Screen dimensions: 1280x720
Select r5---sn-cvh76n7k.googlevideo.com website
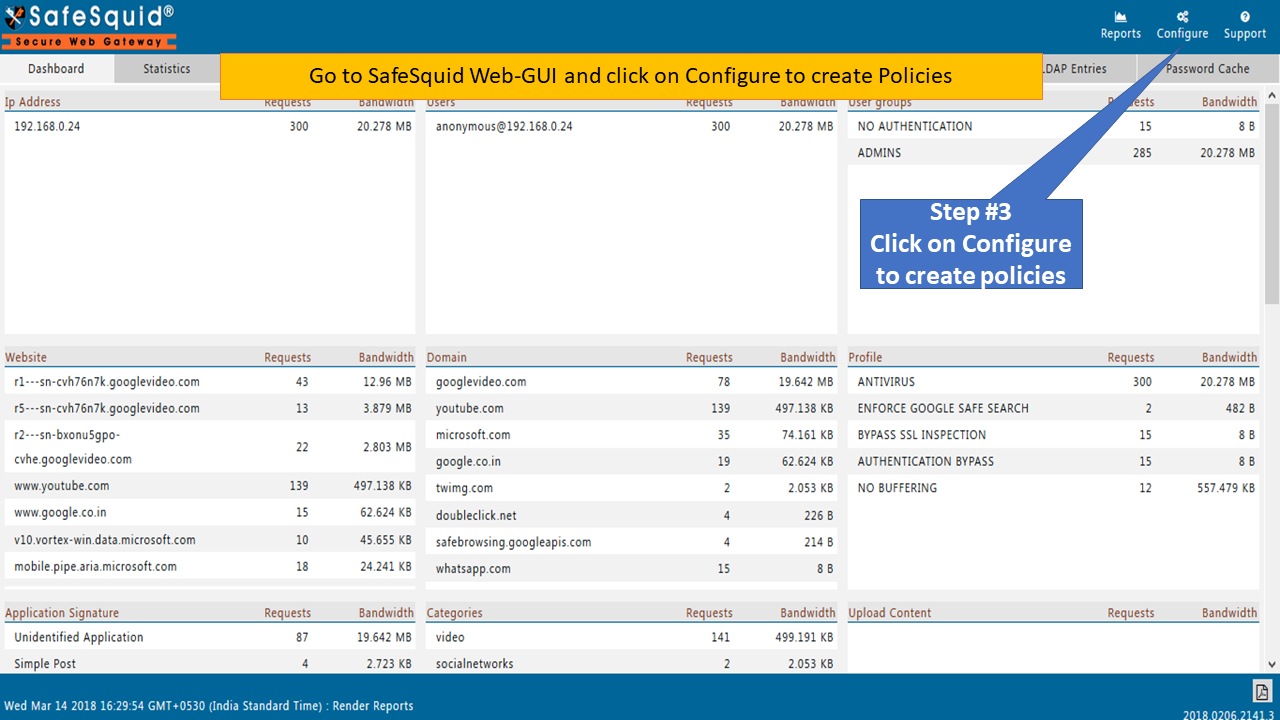point(209,408)
